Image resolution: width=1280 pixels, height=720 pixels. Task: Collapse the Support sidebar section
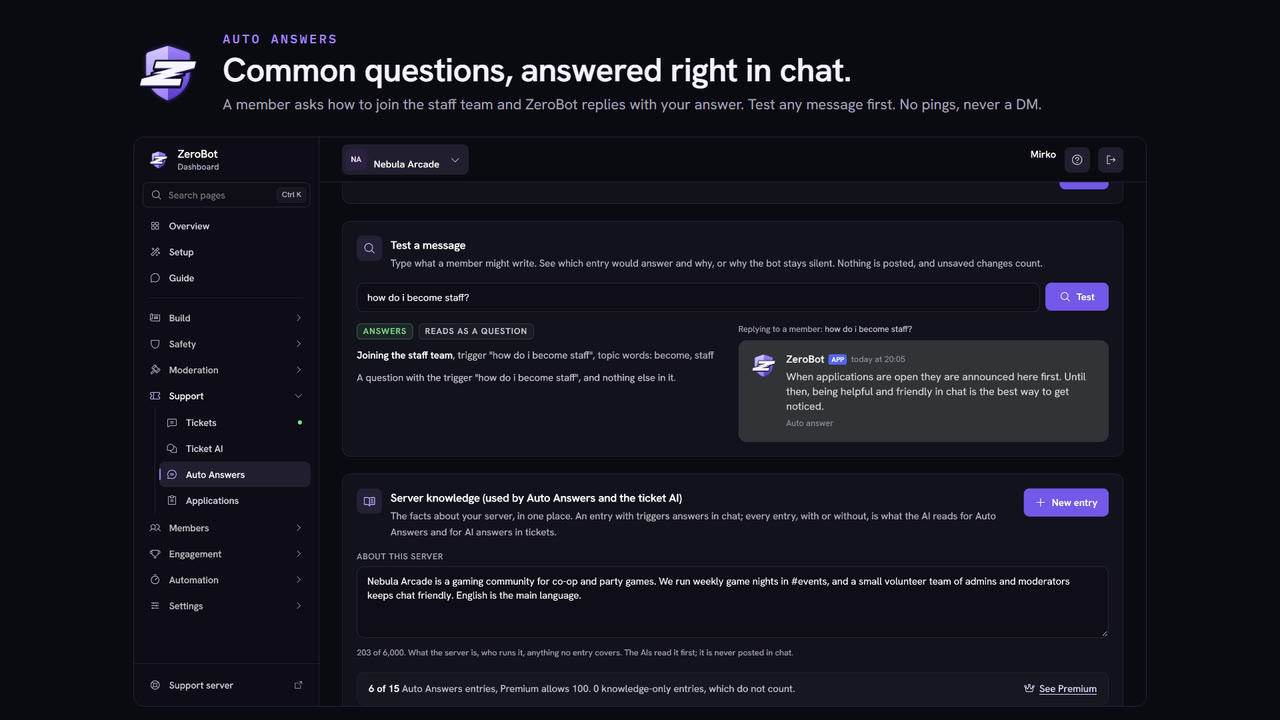(226, 396)
